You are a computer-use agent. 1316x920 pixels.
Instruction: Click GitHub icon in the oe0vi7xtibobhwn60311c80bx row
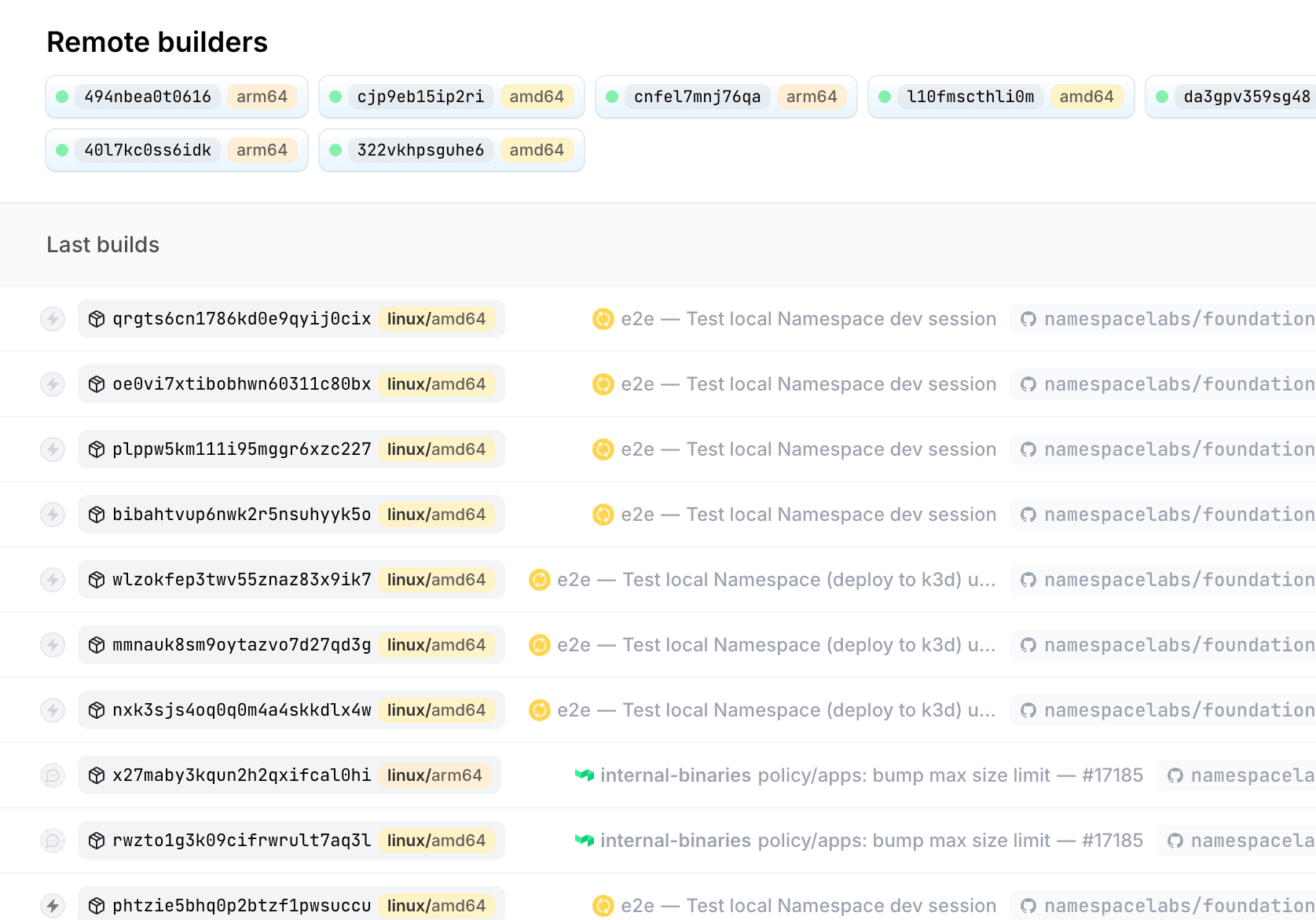tap(1028, 384)
